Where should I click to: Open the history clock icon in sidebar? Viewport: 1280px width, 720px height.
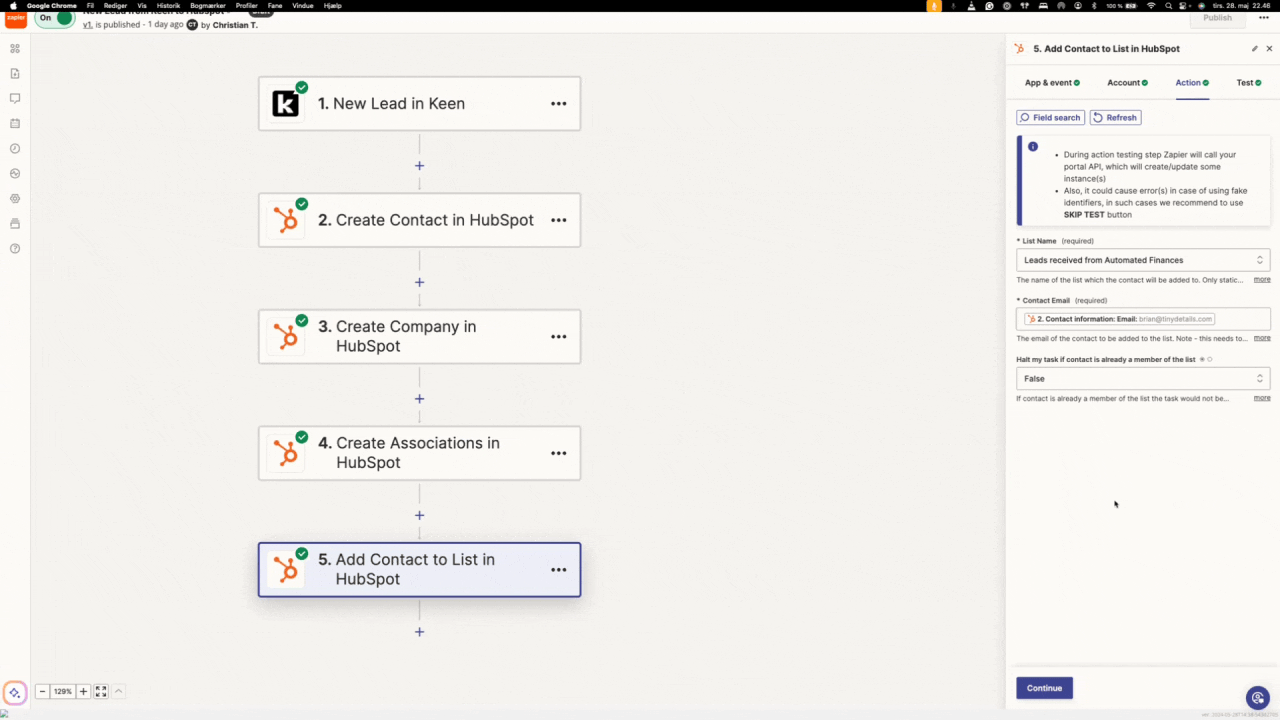(15, 148)
